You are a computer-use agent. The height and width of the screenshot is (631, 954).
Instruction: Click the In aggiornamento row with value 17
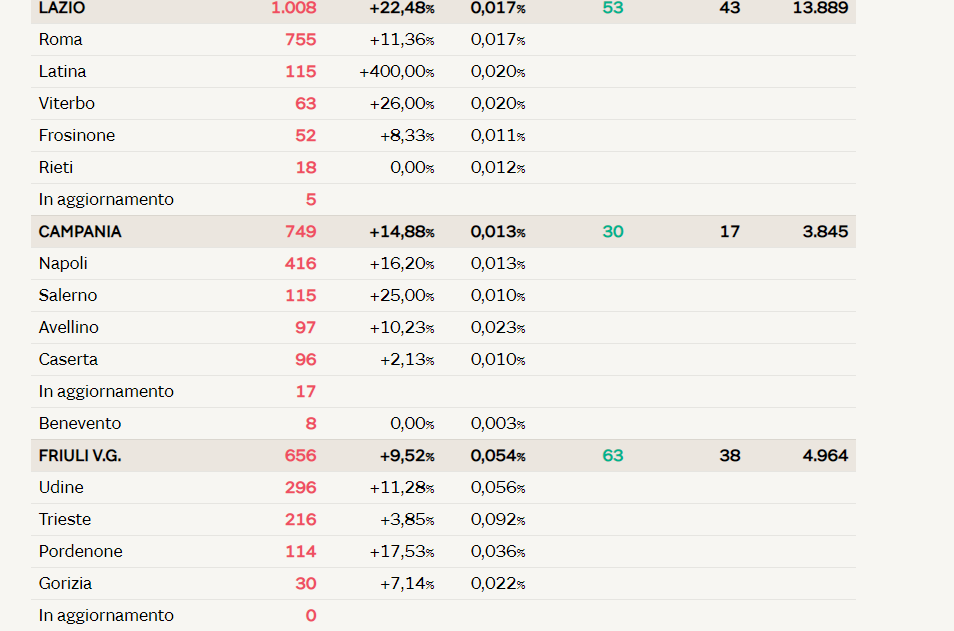(444, 391)
